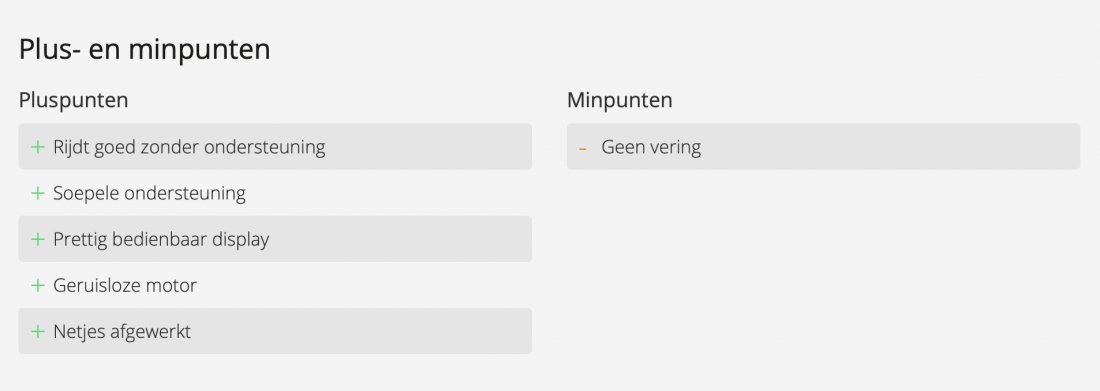Click the 'Soepele ondersteuning' text
Viewport: 1100px width, 391px height.
149,193
